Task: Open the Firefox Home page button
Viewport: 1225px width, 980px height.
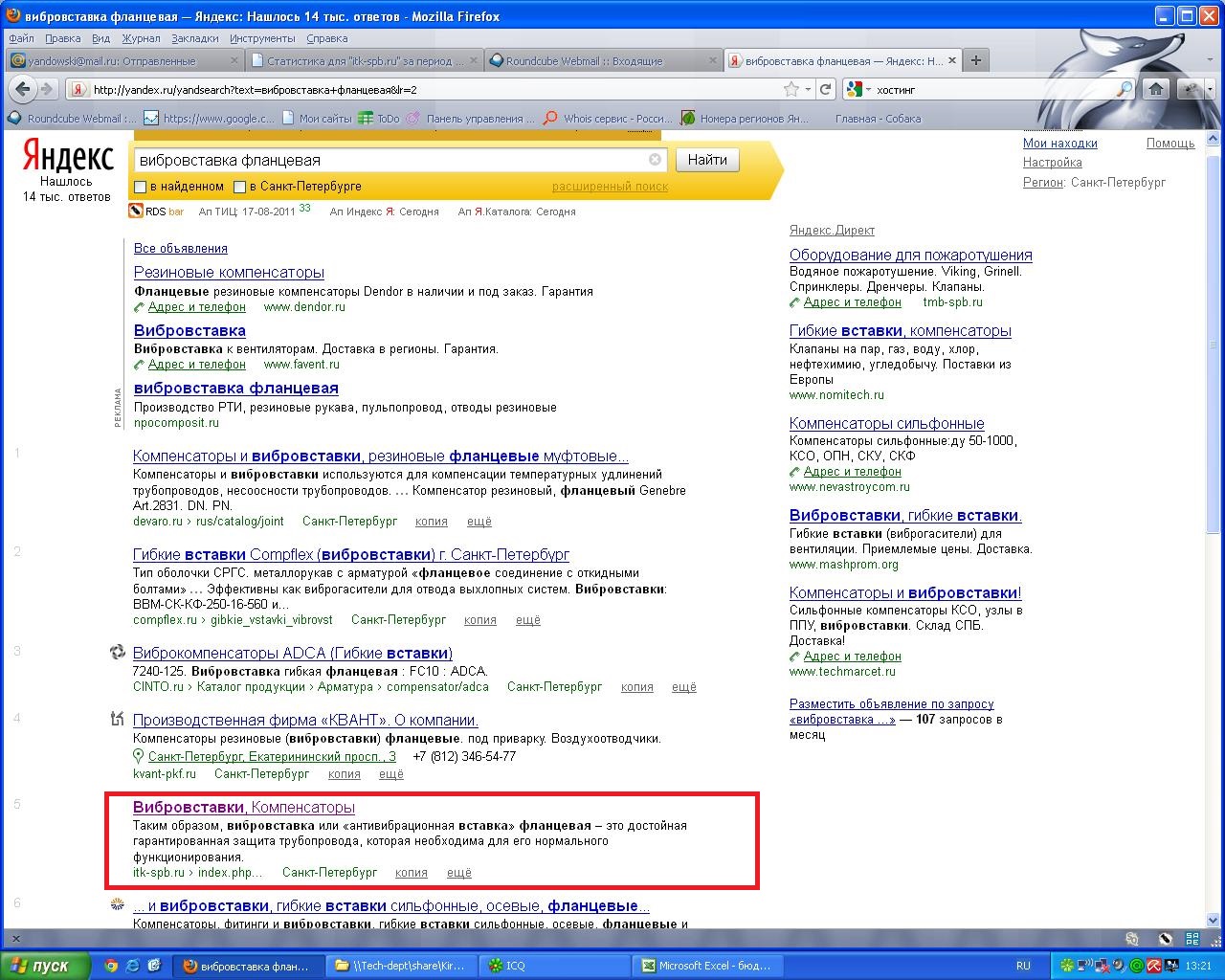Action: pyautogui.click(x=1156, y=89)
